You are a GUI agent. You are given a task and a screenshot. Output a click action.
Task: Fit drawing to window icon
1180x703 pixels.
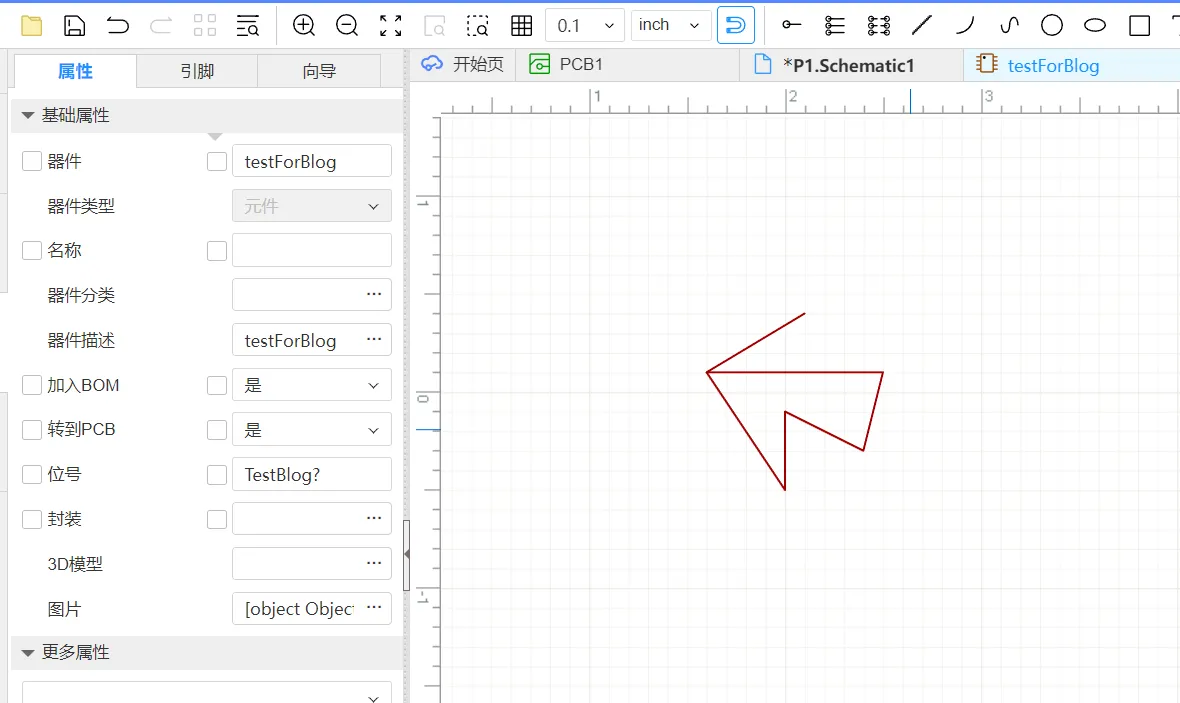391,26
